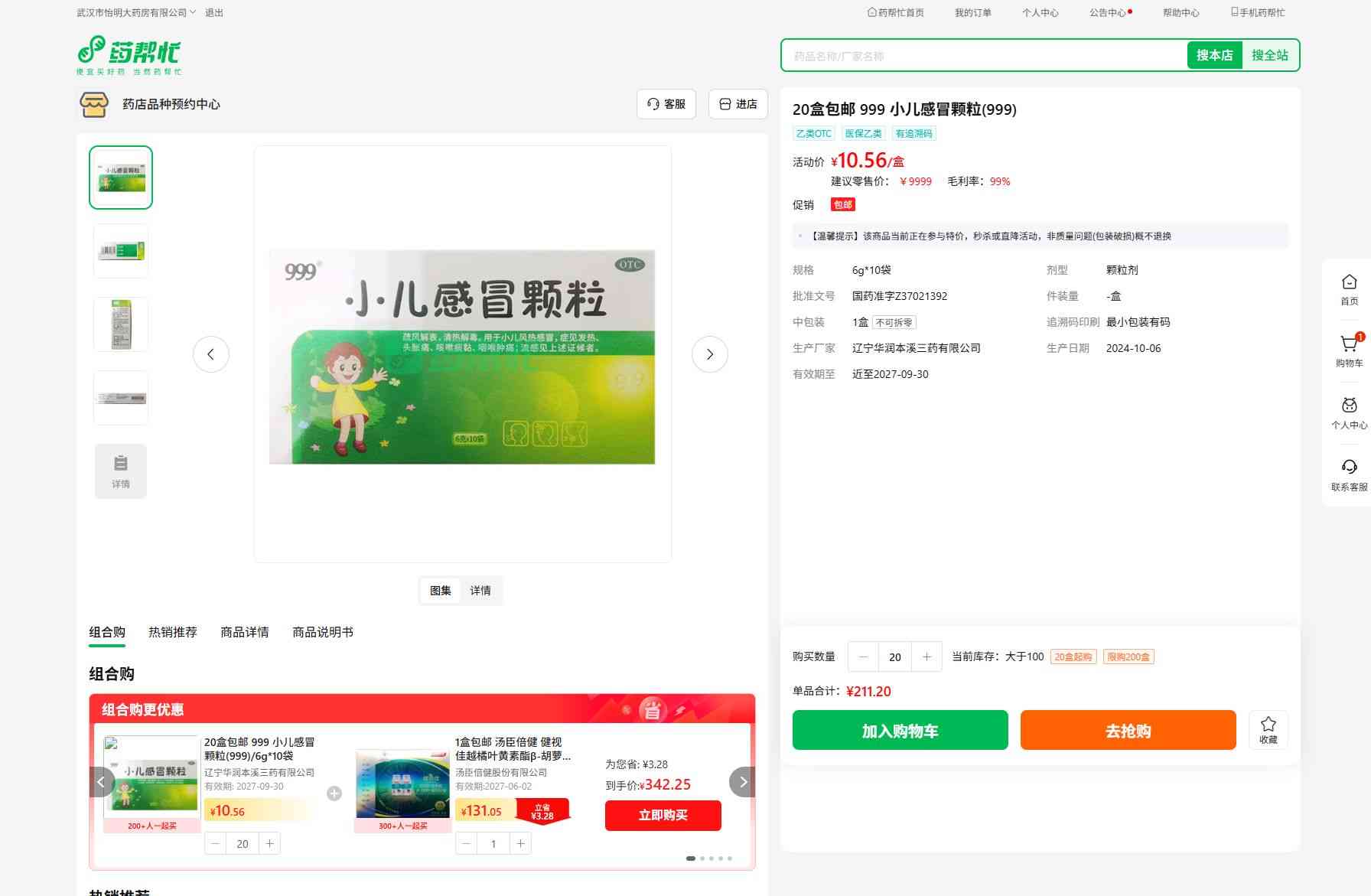
Task: Open personal center from right sidebar
Action: (1349, 412)
